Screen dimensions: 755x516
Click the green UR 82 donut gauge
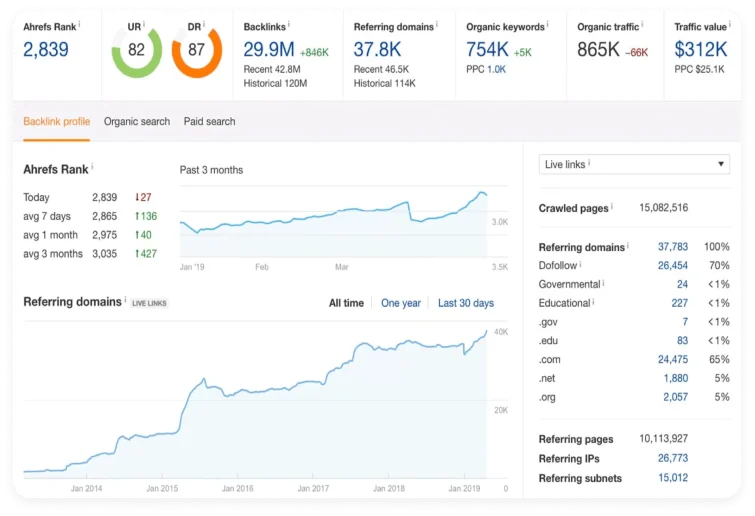136,50
